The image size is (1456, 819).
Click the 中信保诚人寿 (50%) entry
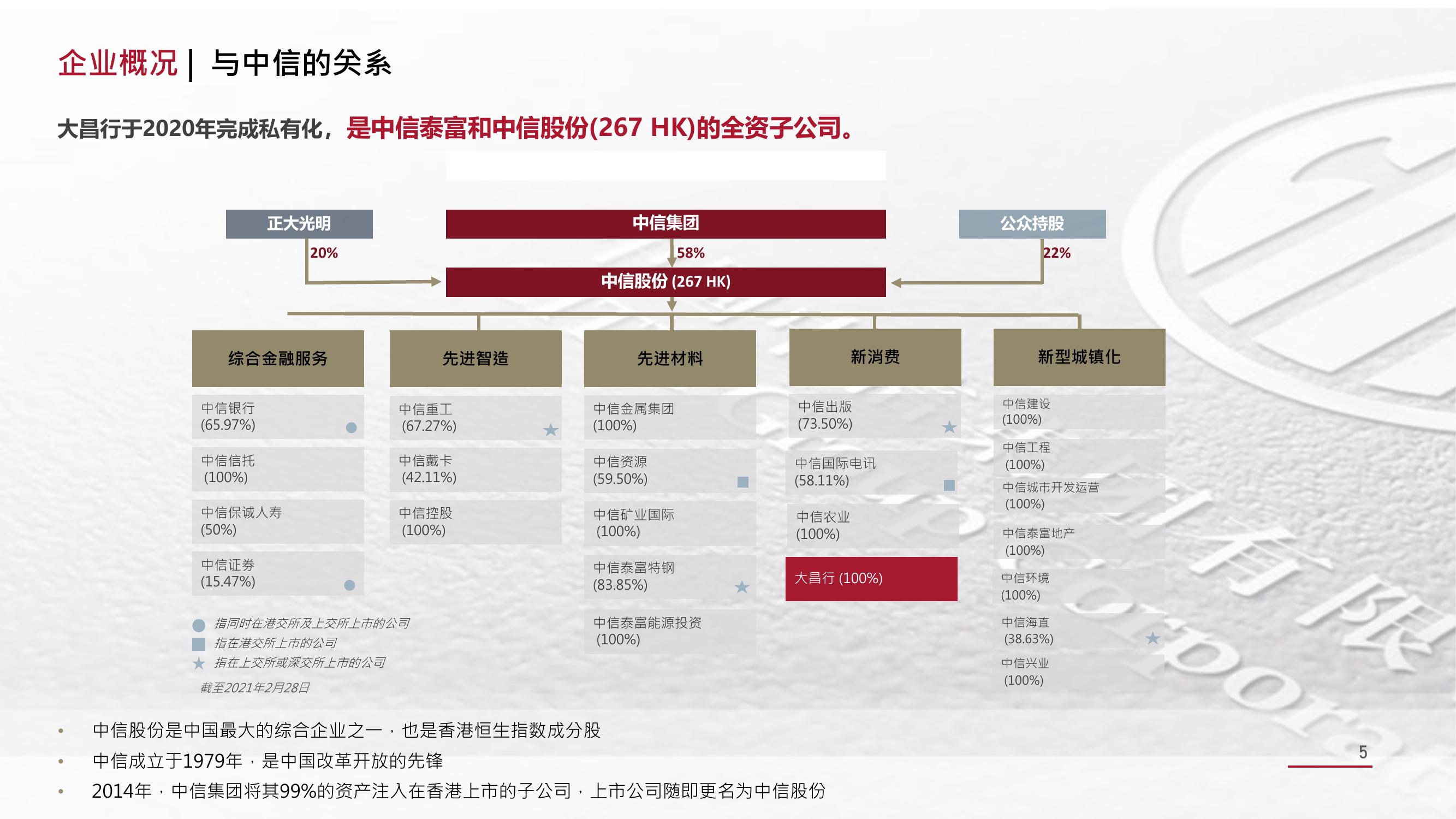coord(277,521)
